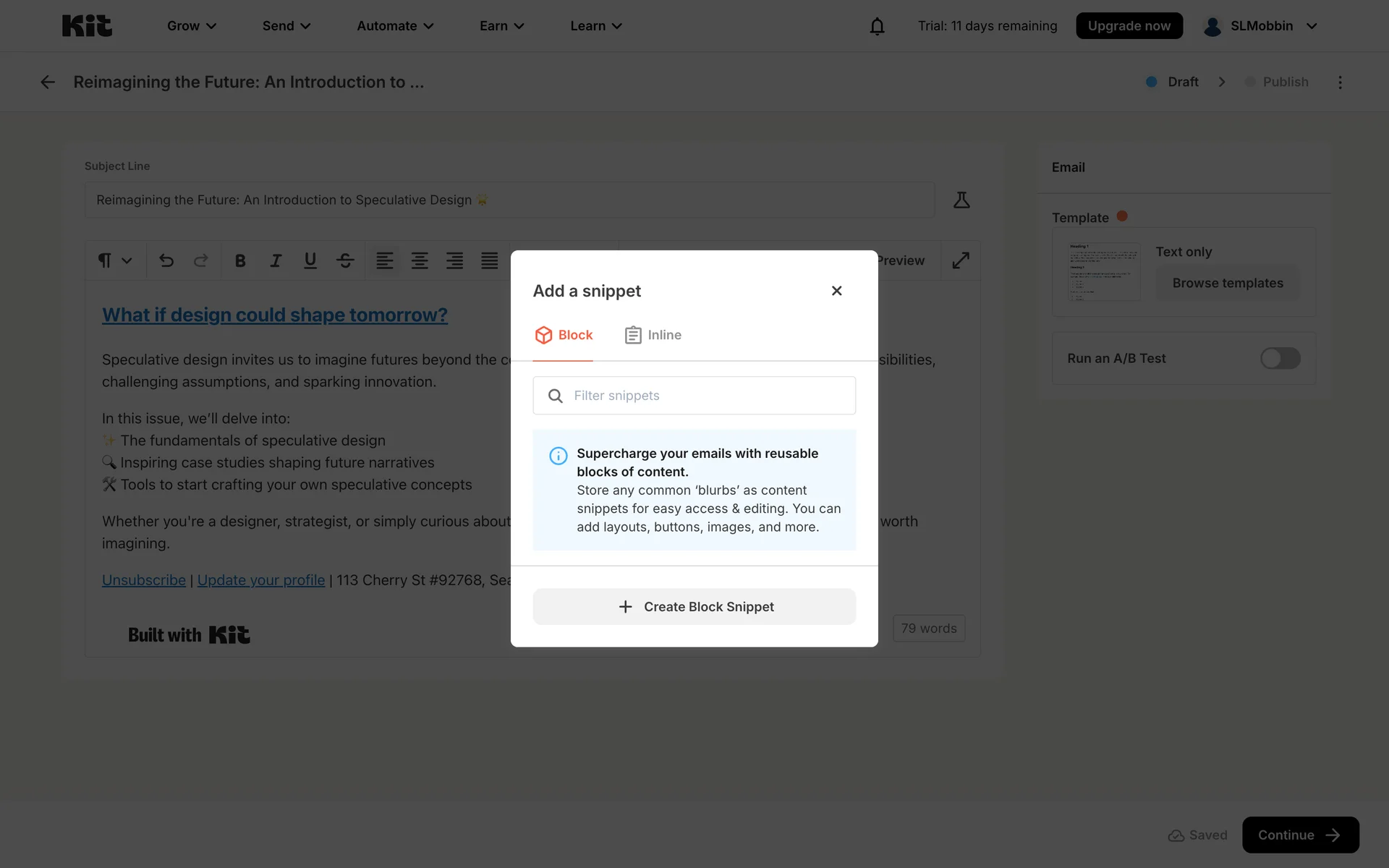The height and width of the screenshot is (868, 1389).
Task: Open the Automate dropdown
Action: [395, 26]
